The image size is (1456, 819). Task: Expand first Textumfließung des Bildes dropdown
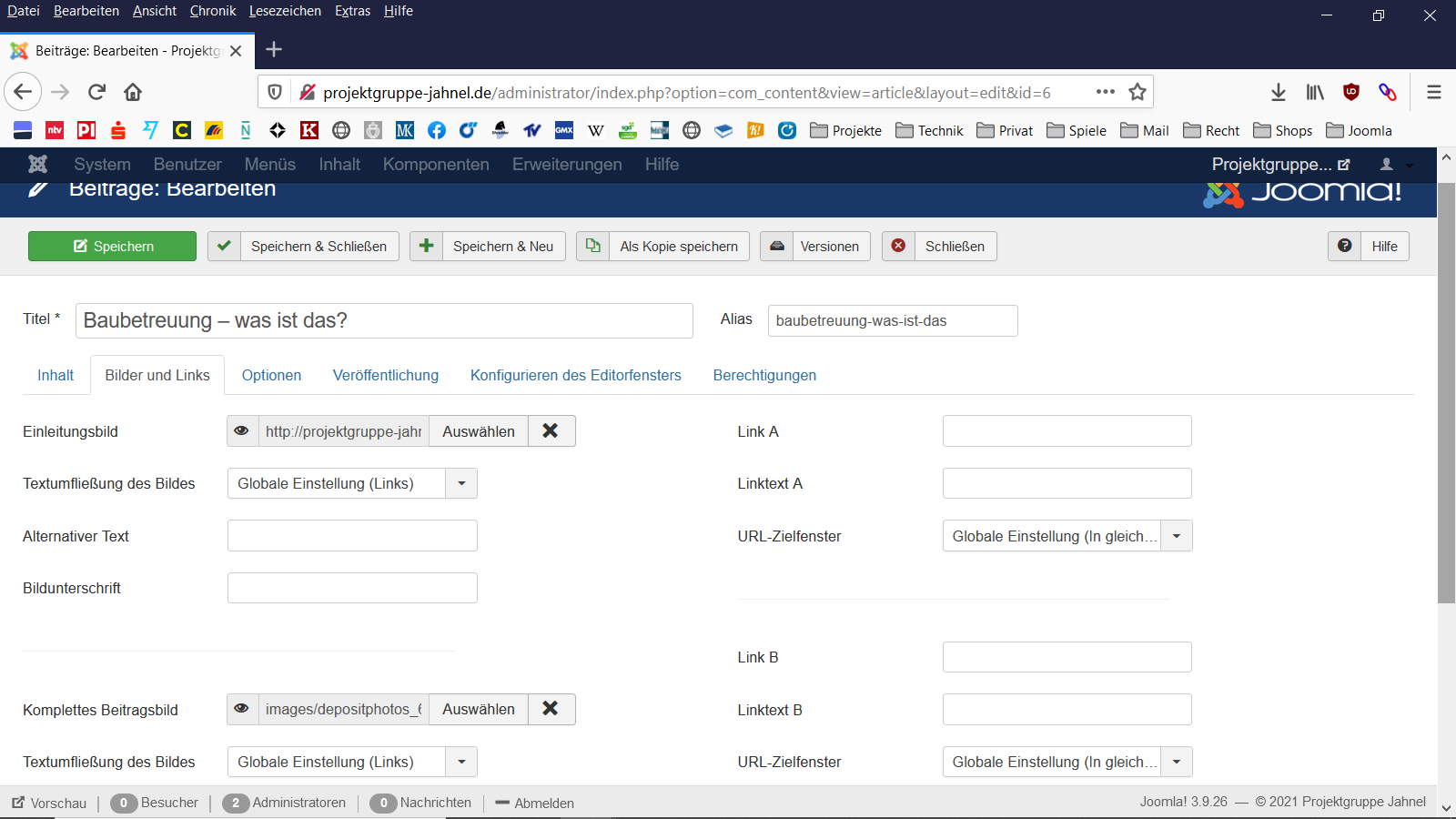[461, 483]
